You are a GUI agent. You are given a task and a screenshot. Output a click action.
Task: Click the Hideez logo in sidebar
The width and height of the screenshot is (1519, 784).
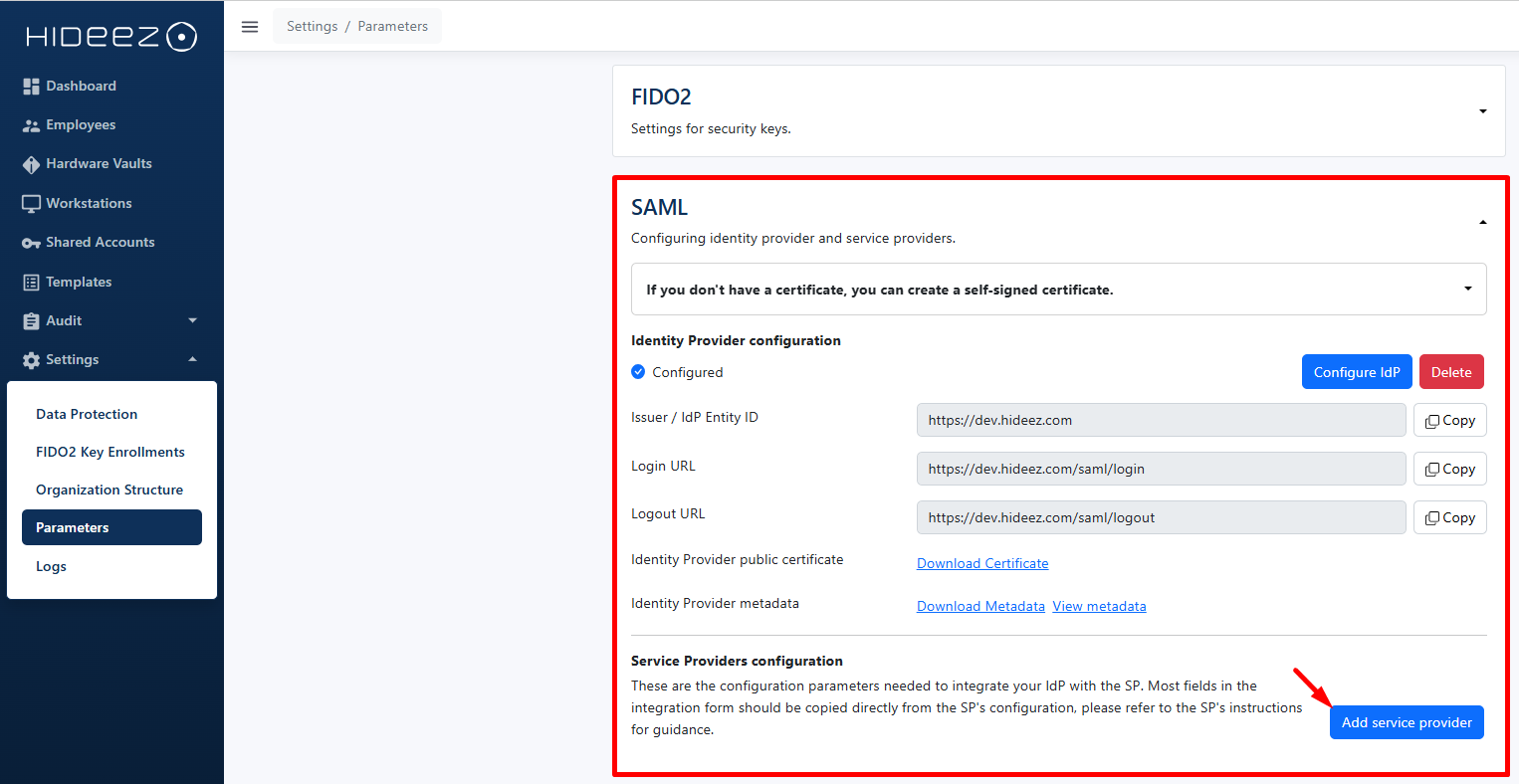click(x=111, y=37)
